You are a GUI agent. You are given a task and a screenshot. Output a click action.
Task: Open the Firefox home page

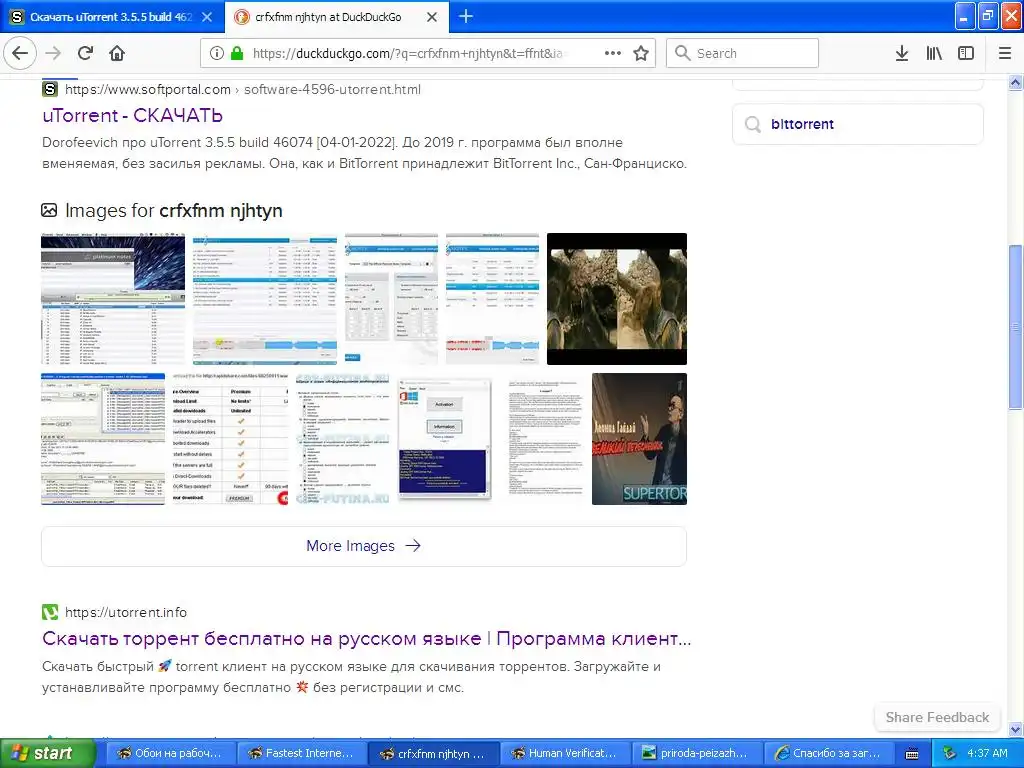click(117, 53)
